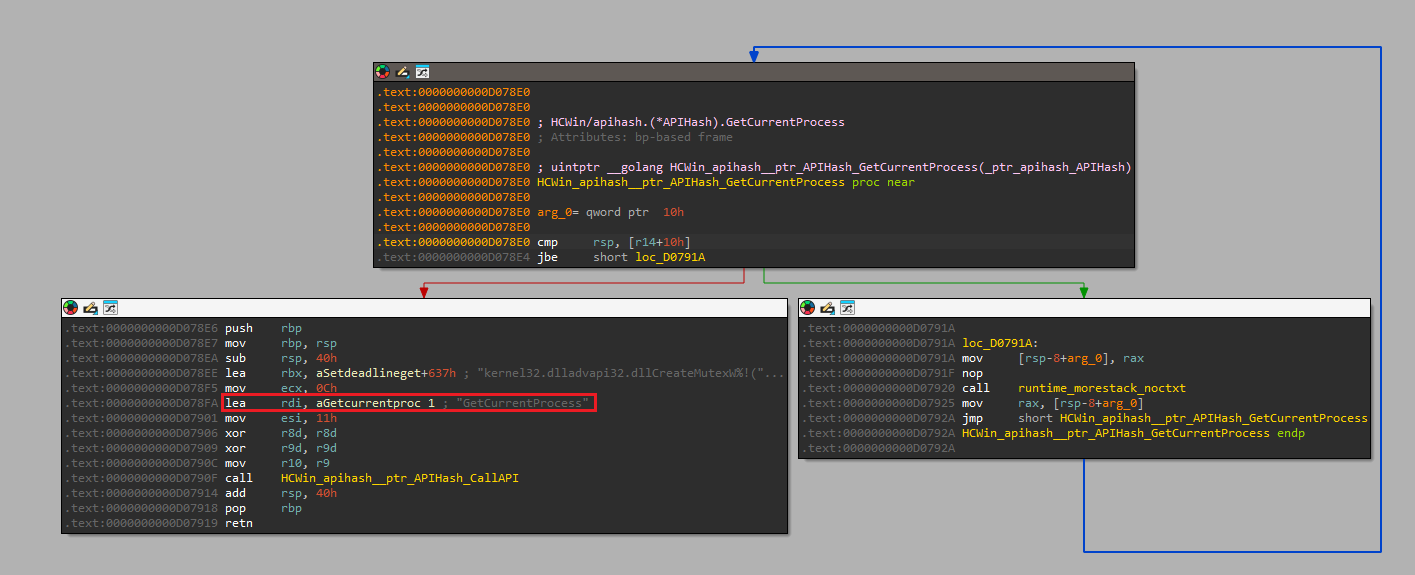1415x575 pixels.
Task: Click the red false-branch edge arrowhead
Action: pyautogui.click(x=424, y=291)
